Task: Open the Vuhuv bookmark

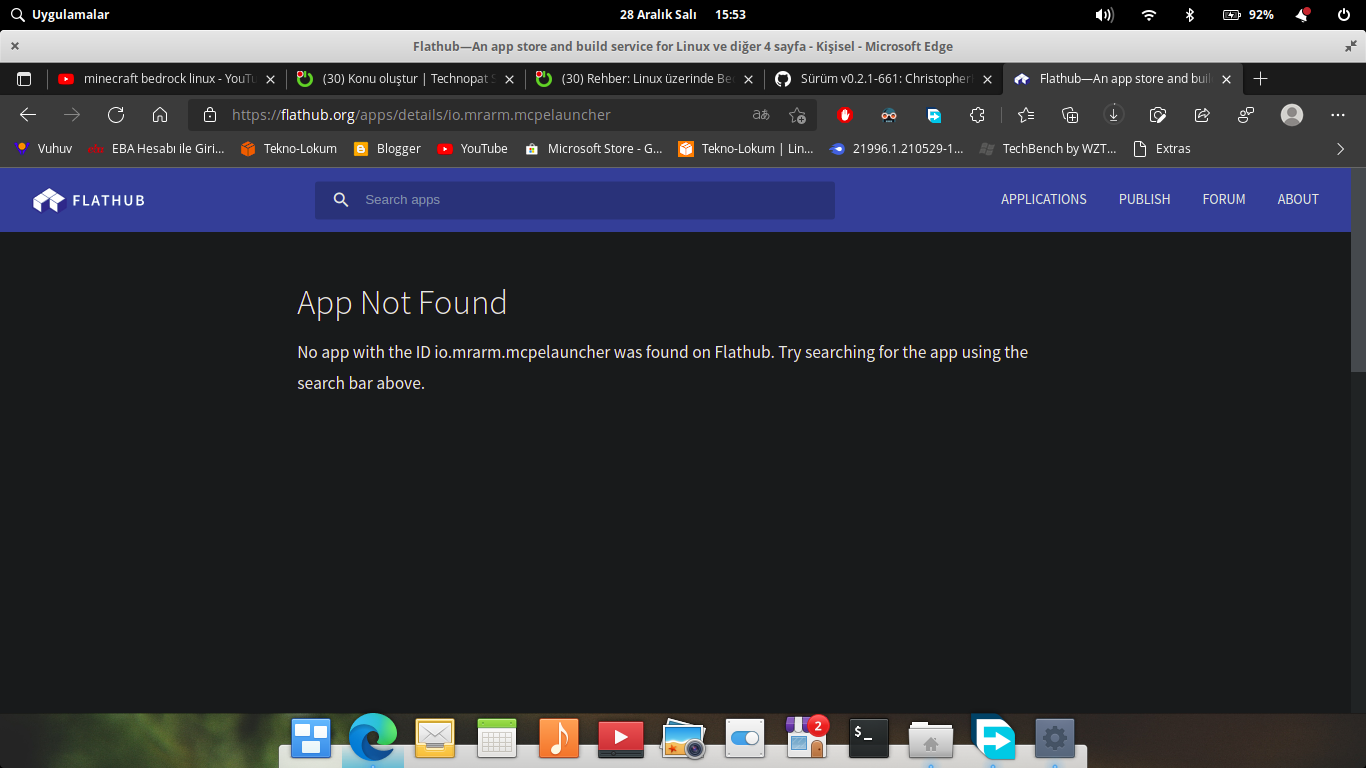Action: click(43, 149)
